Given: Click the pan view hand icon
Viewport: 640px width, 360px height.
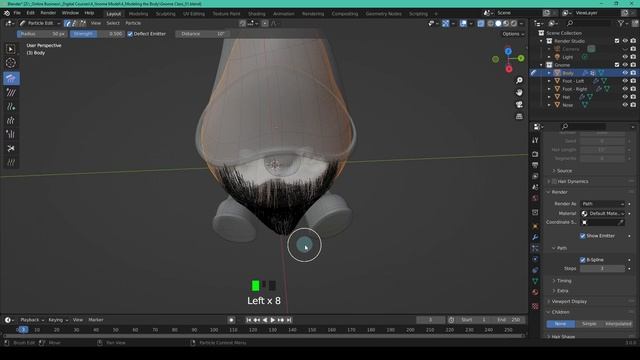Looking at the screenshot, I should point(519,93).
